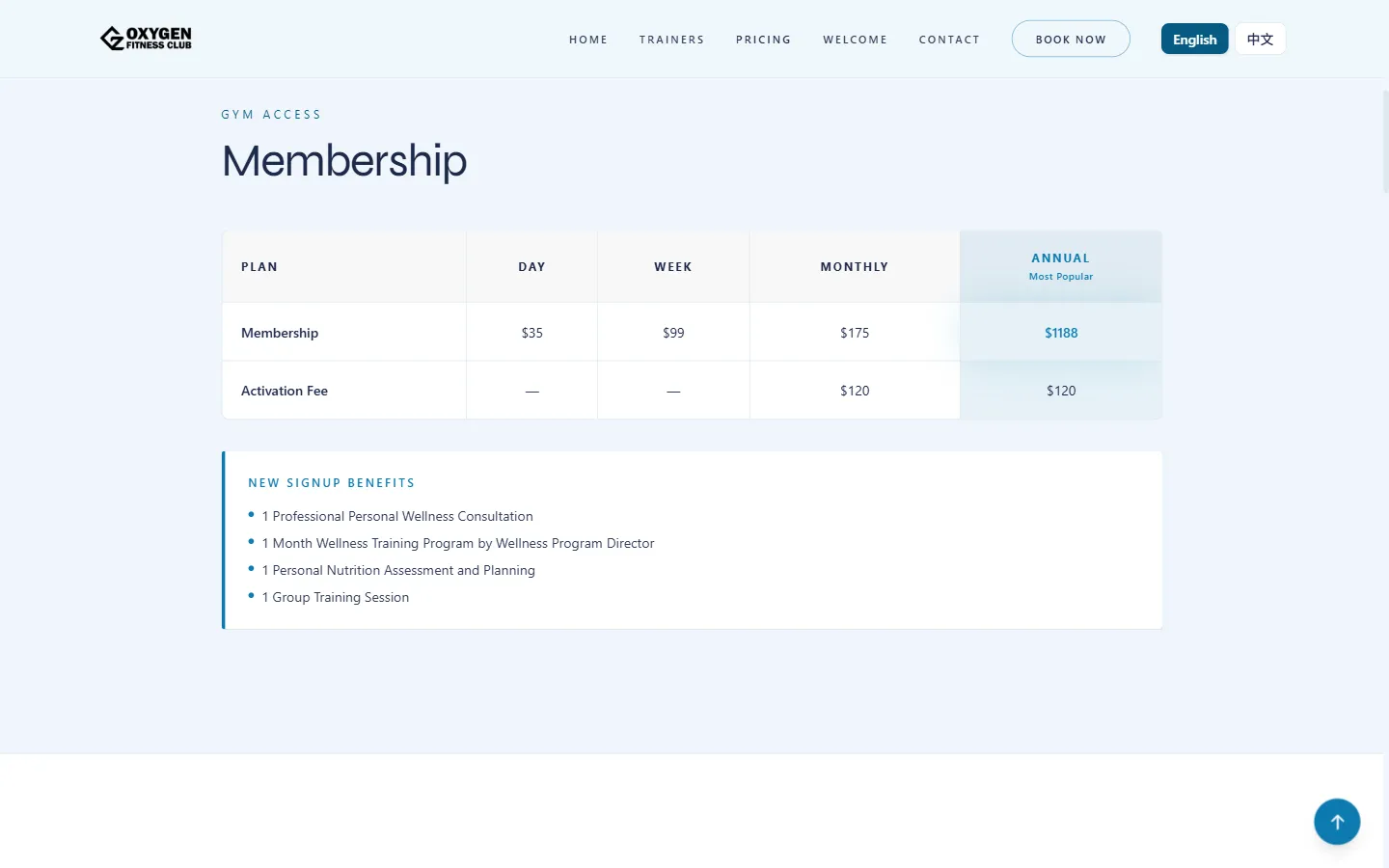The image size is (1389, 868).
Task: Select the $35 day membership price
Action: pyautogui.click(x=531, y=332)
